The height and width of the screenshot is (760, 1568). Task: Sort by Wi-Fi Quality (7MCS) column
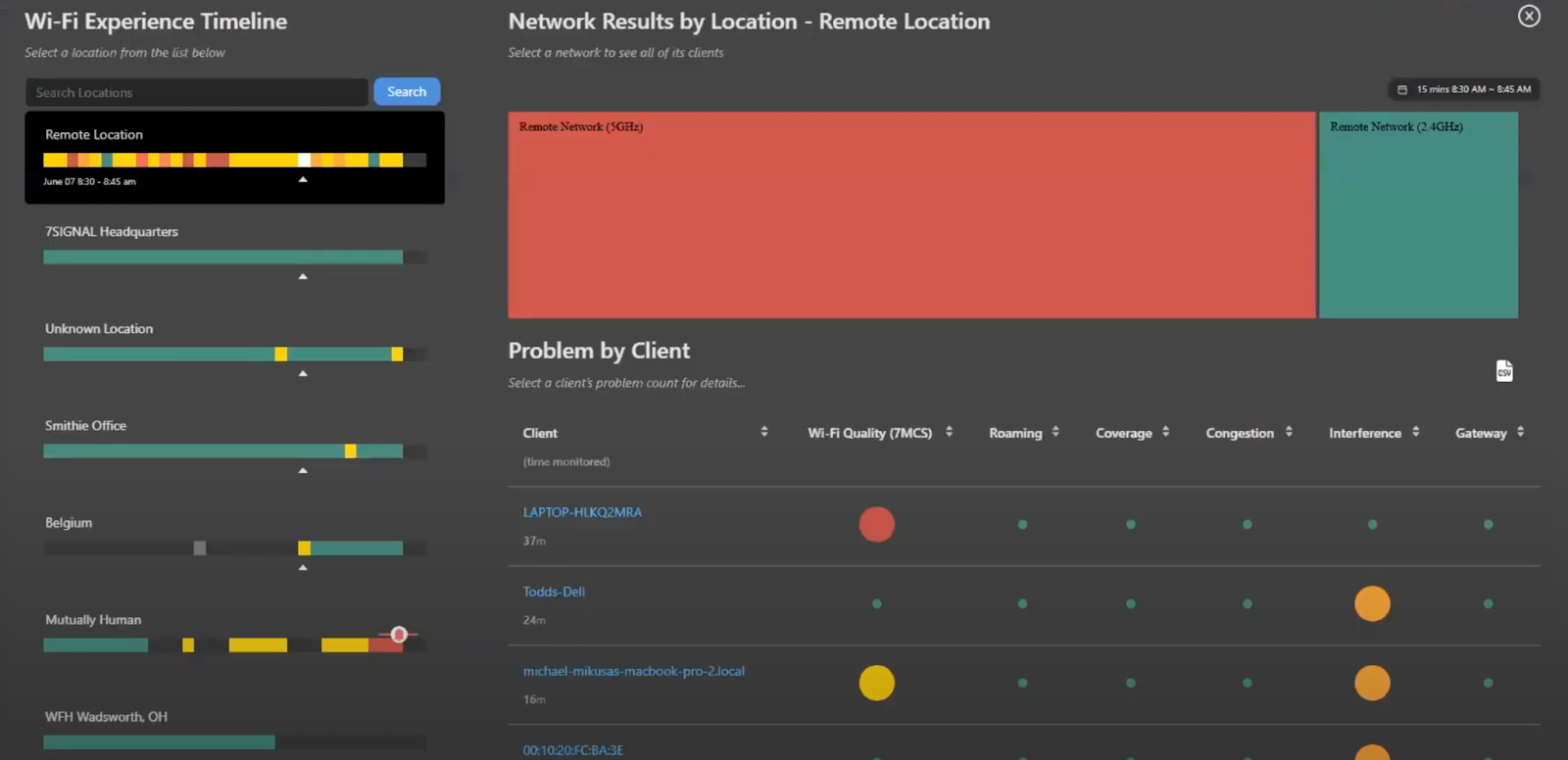(949, 432)
